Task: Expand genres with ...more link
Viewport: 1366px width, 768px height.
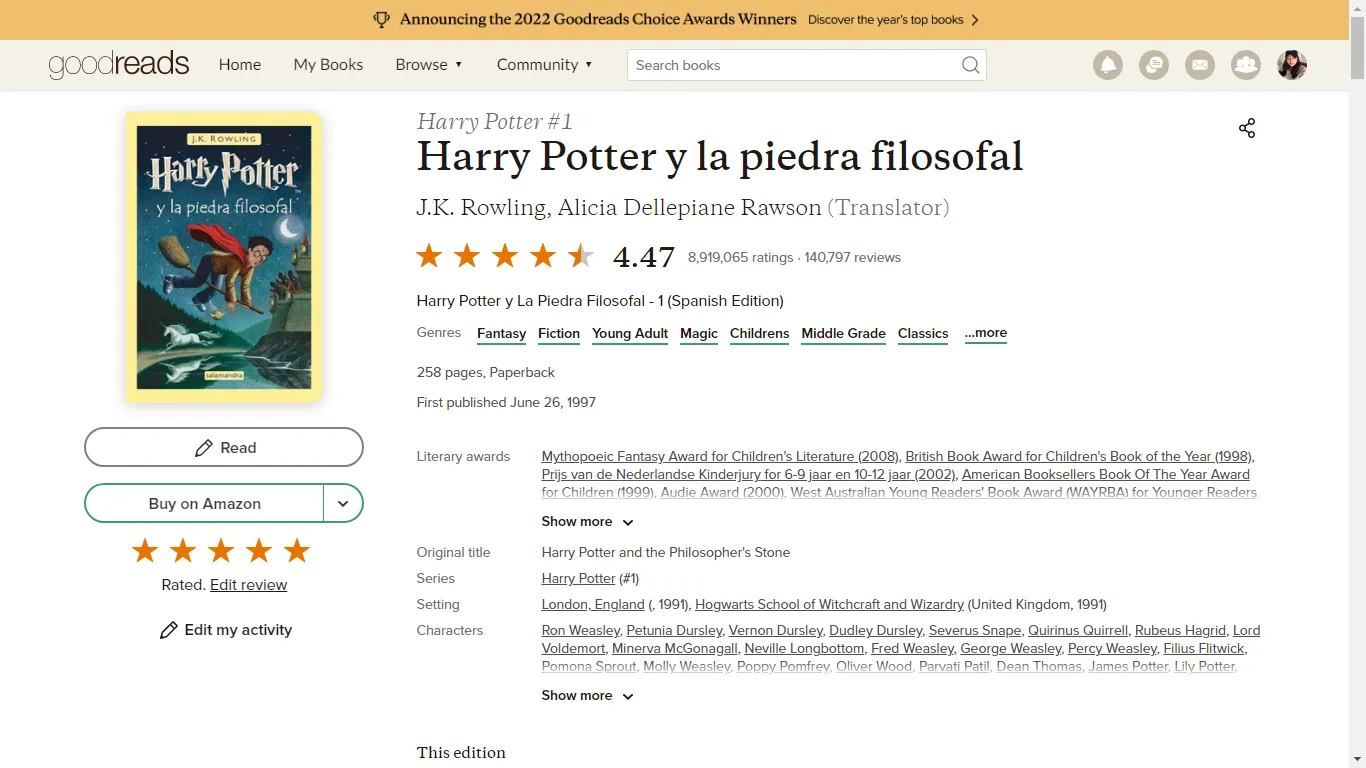Action: [x=986, y=333]
